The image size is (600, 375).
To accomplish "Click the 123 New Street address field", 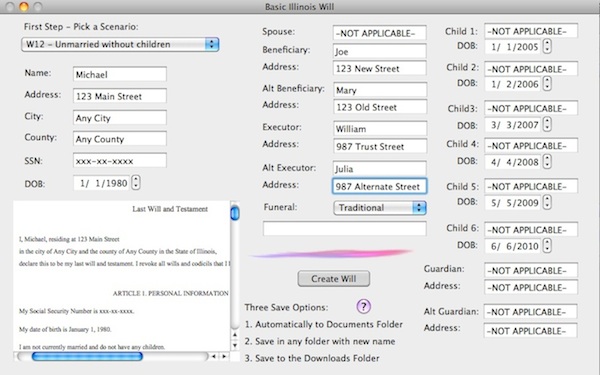I will pyautogui.click(x=380, y=68).
